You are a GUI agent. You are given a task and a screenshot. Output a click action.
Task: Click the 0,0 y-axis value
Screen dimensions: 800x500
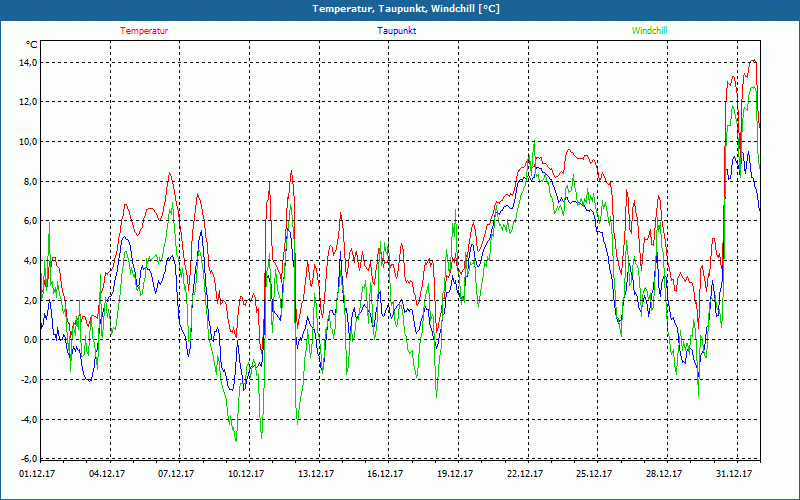pyautogui.click(x=31, y=340)
